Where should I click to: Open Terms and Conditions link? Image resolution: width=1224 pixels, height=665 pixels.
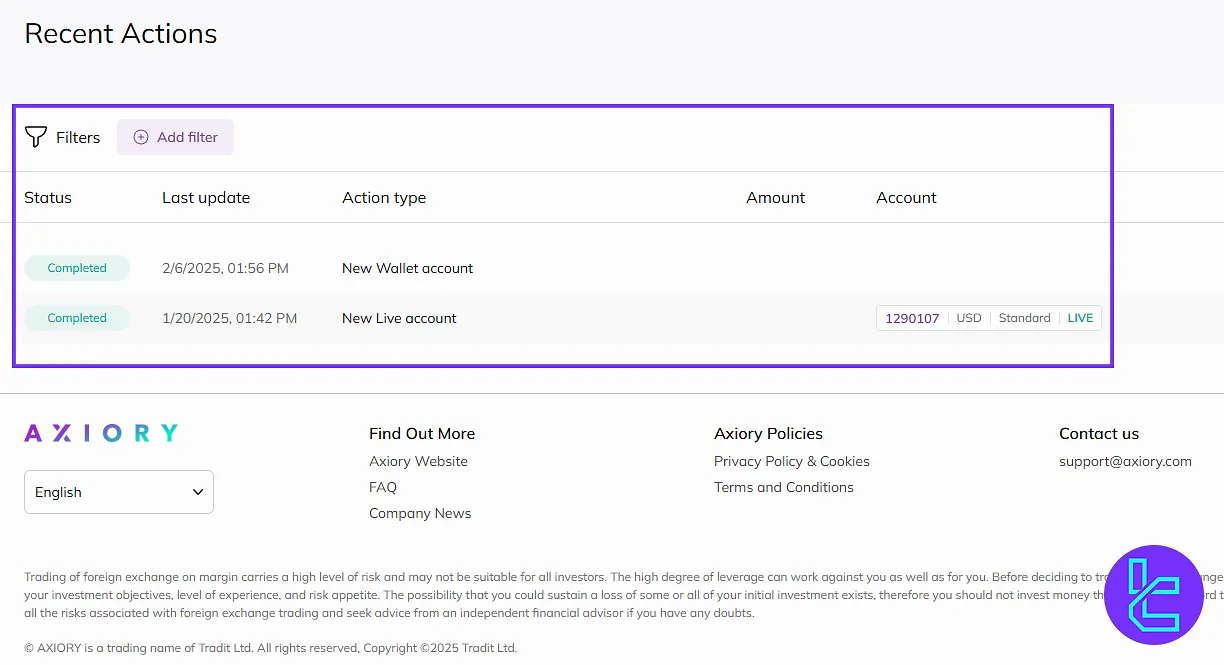[784, 487]
